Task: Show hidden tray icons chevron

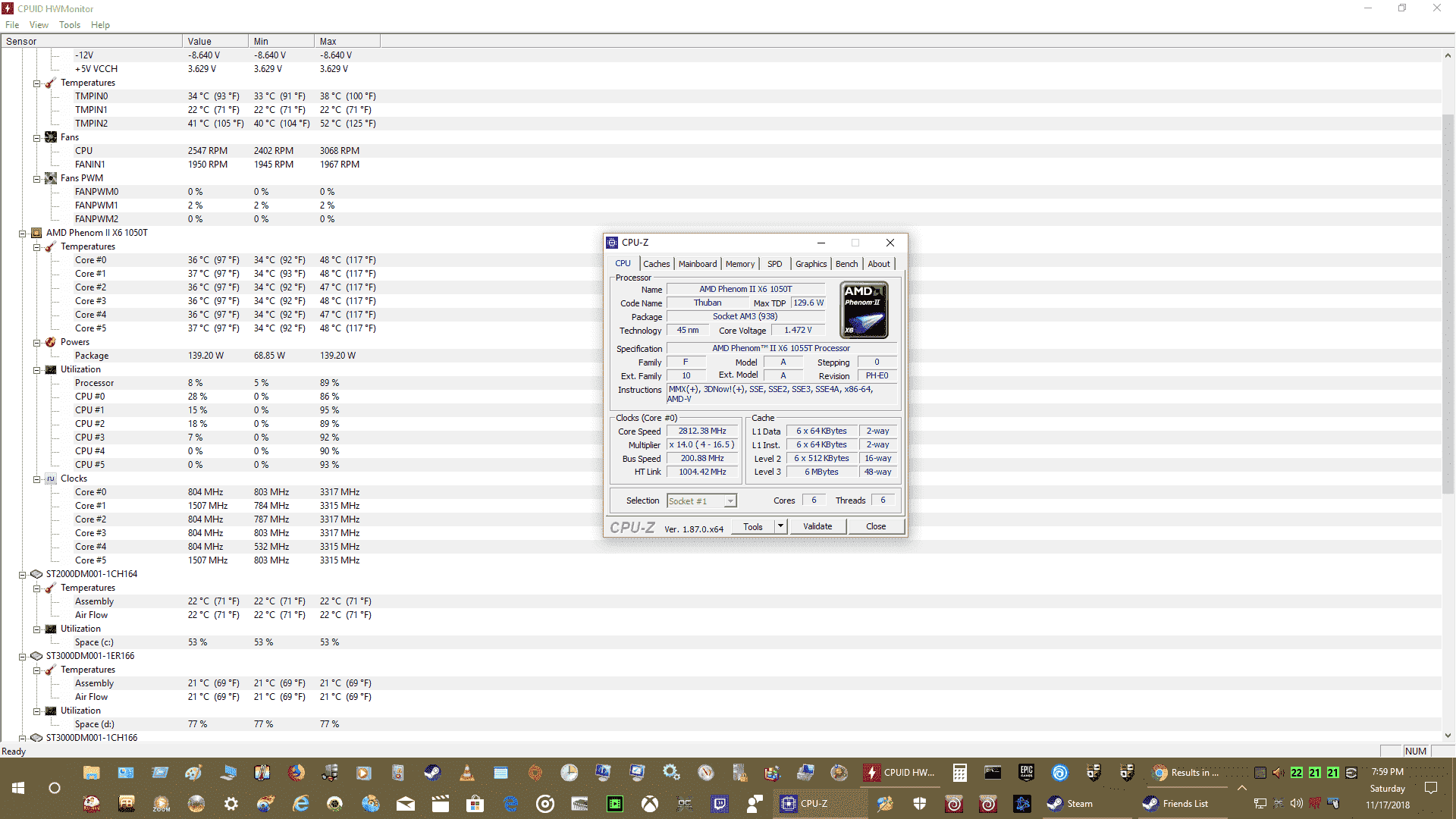Action: point(1241,788)
